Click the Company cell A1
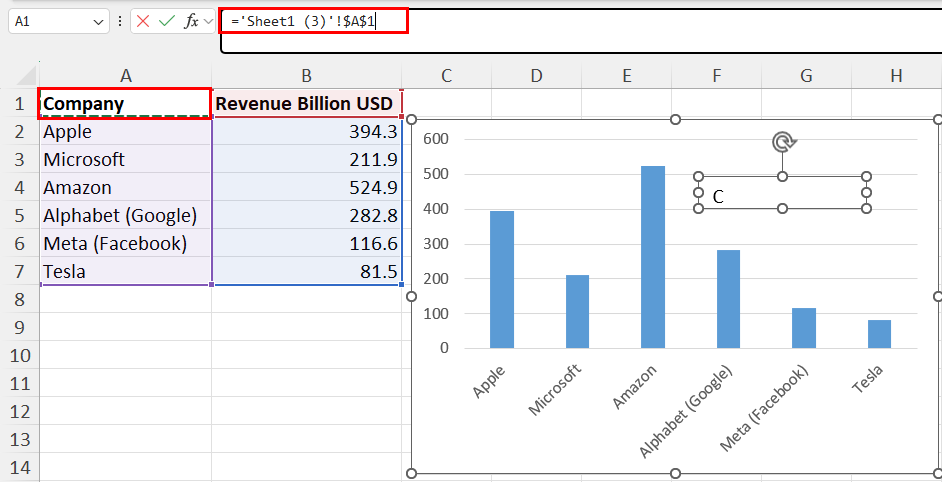942x482 pixels. tap(126, 103)
